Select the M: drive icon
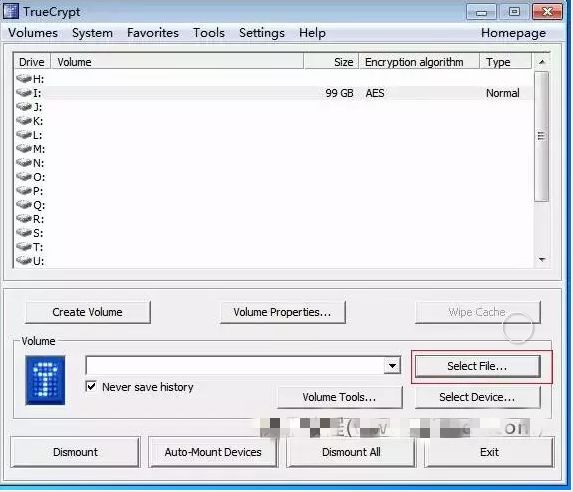 (24, 149)
